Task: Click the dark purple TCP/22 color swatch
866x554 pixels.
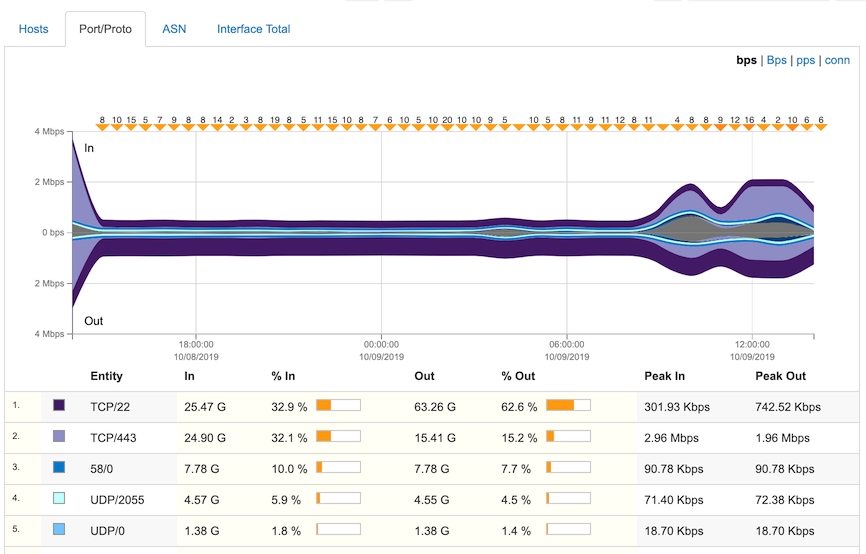Action: pyautogui.click(x=59, y=406)
